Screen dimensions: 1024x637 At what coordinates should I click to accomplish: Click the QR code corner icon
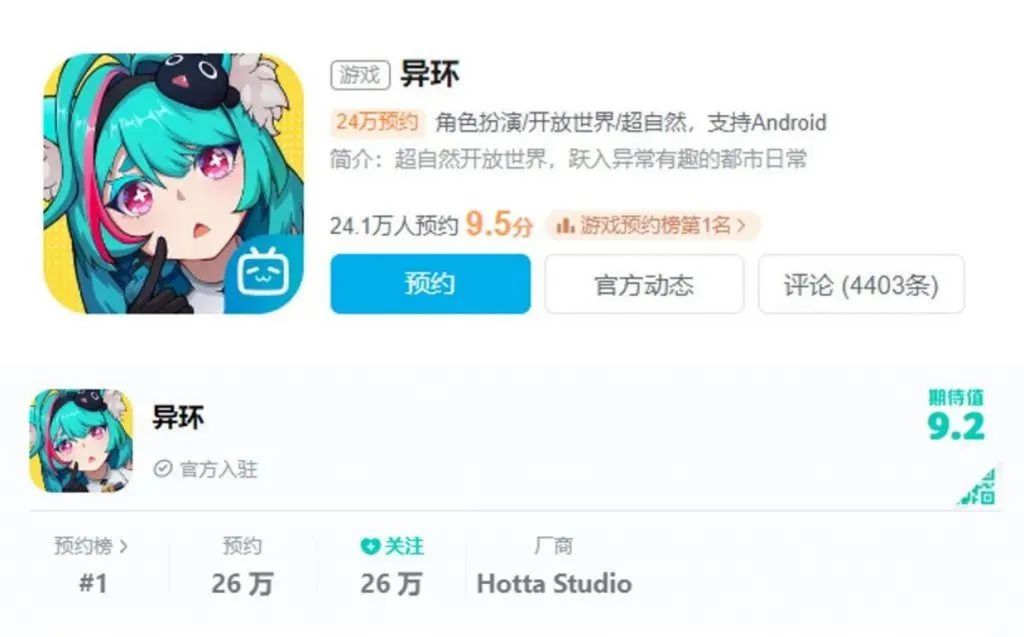click(978, 487)
